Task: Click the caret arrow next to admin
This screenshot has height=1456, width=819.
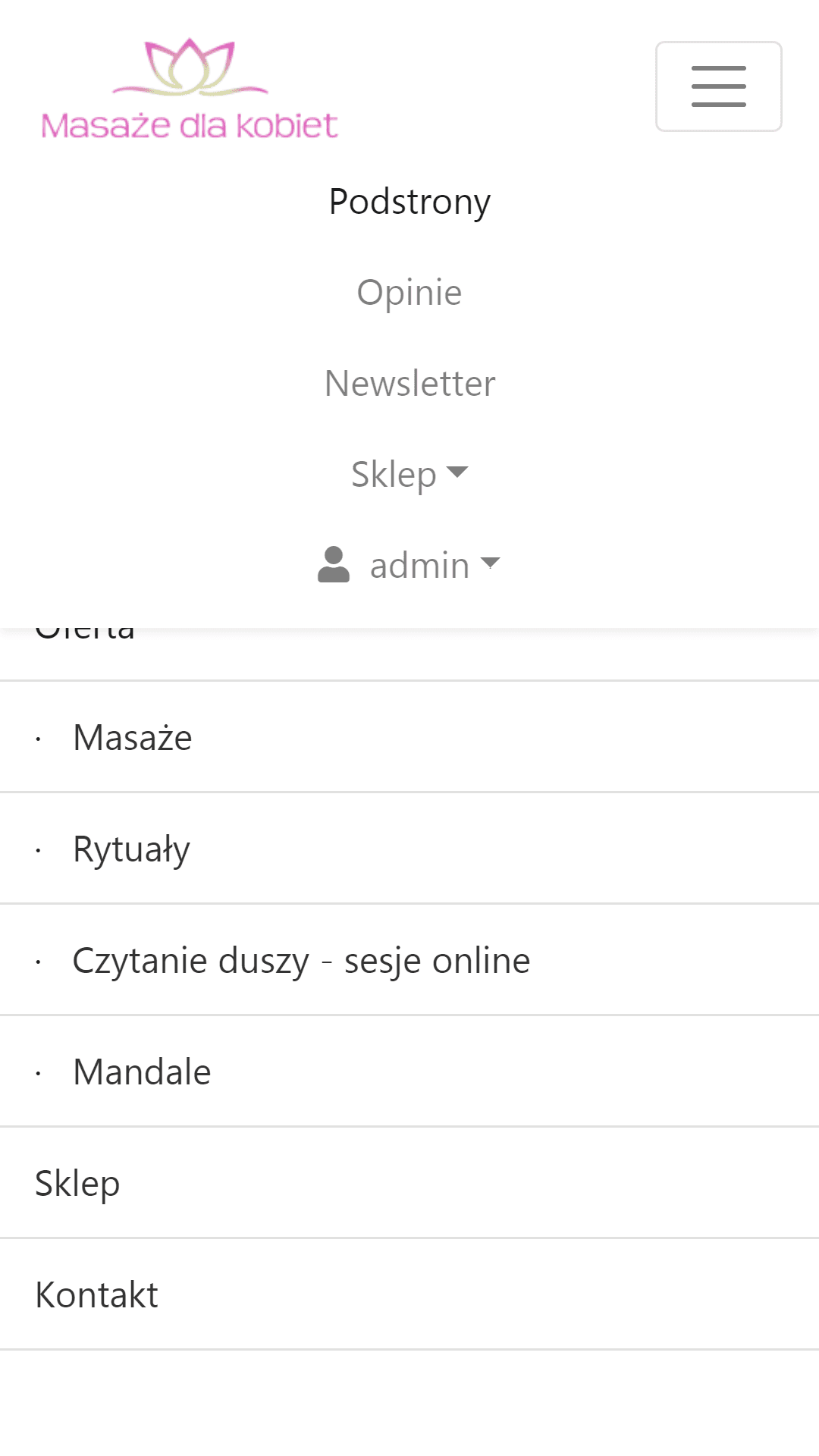Action: [x=491, y=564]
